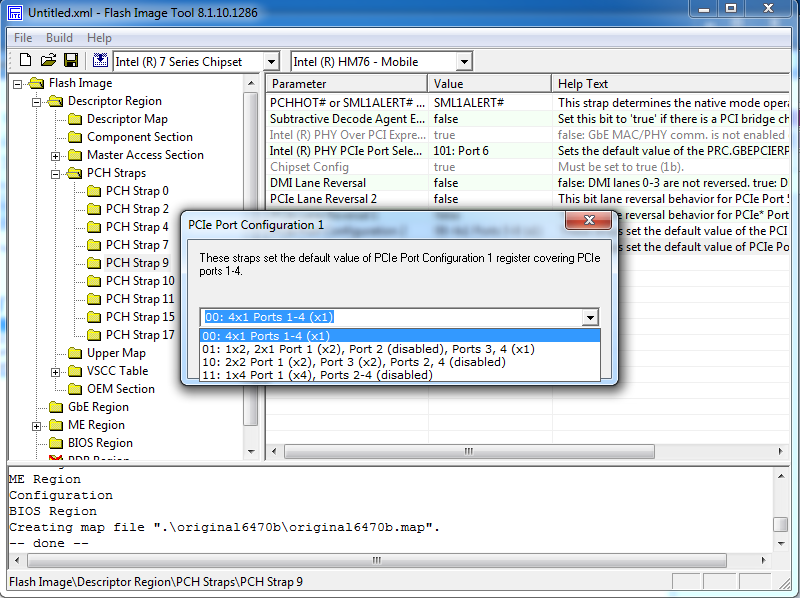
Task: Click the OEM Section folder icon
Action: [x=75, y=389]
